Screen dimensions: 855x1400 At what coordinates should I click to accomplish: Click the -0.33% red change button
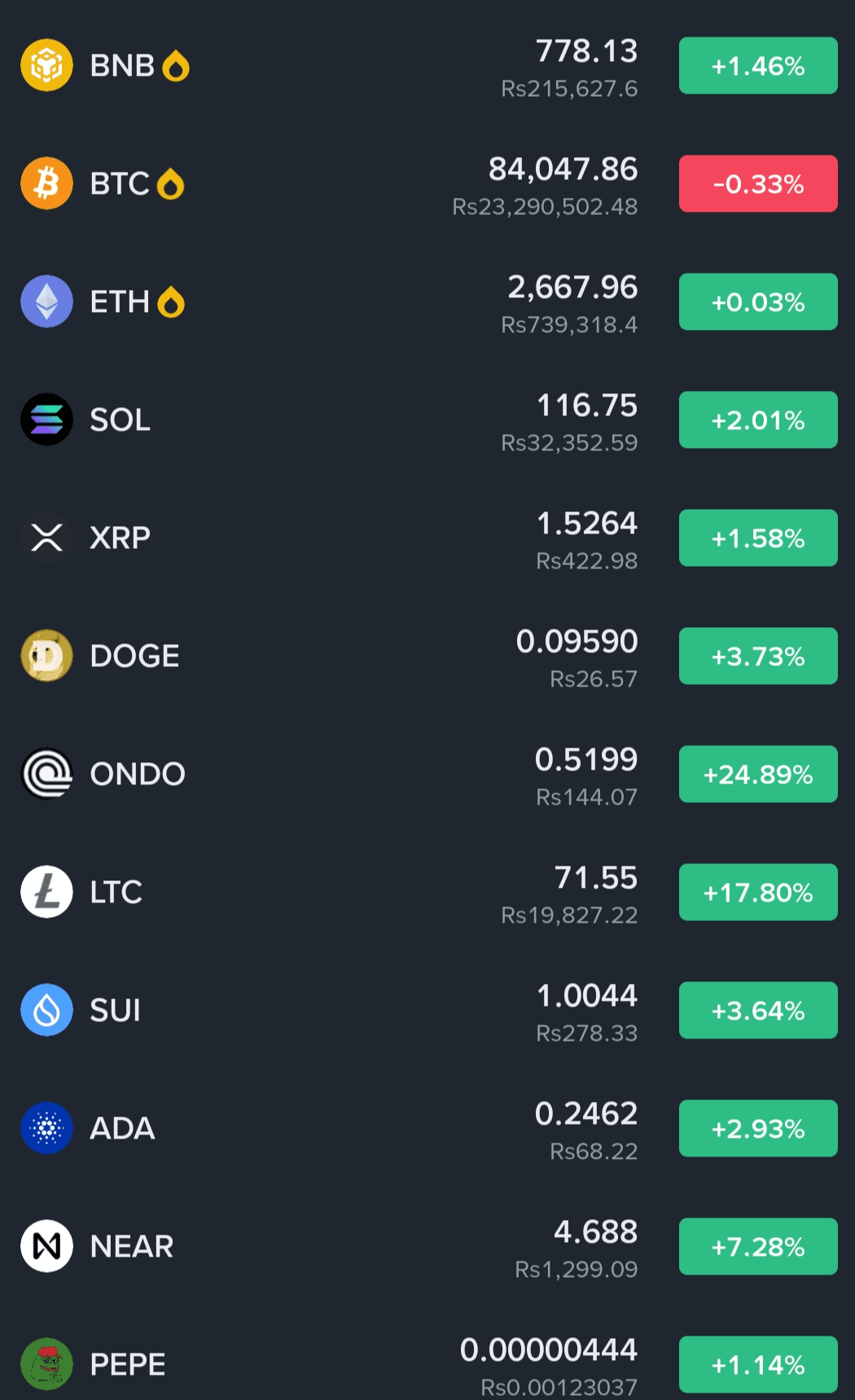click(x=758, y=183)
